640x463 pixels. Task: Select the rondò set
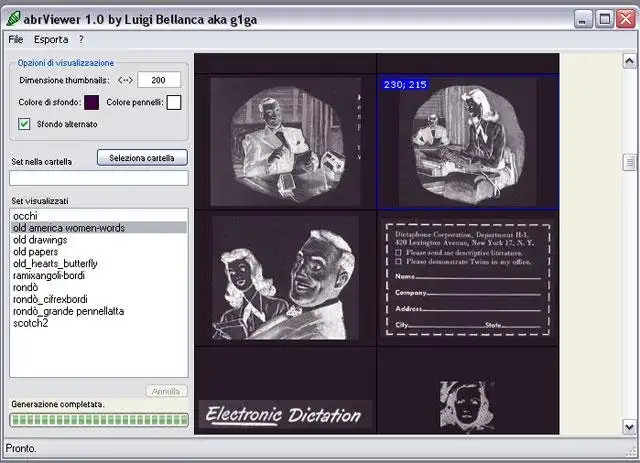click(x=99, y=287)
